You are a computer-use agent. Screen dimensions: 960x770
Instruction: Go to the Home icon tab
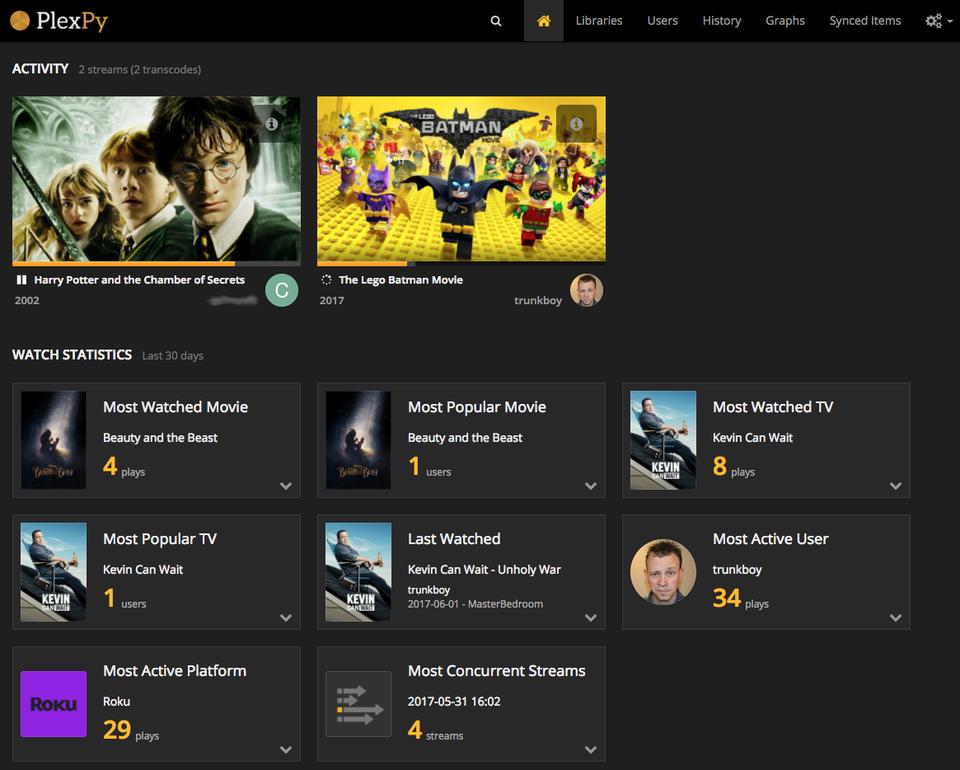(543, 21)
